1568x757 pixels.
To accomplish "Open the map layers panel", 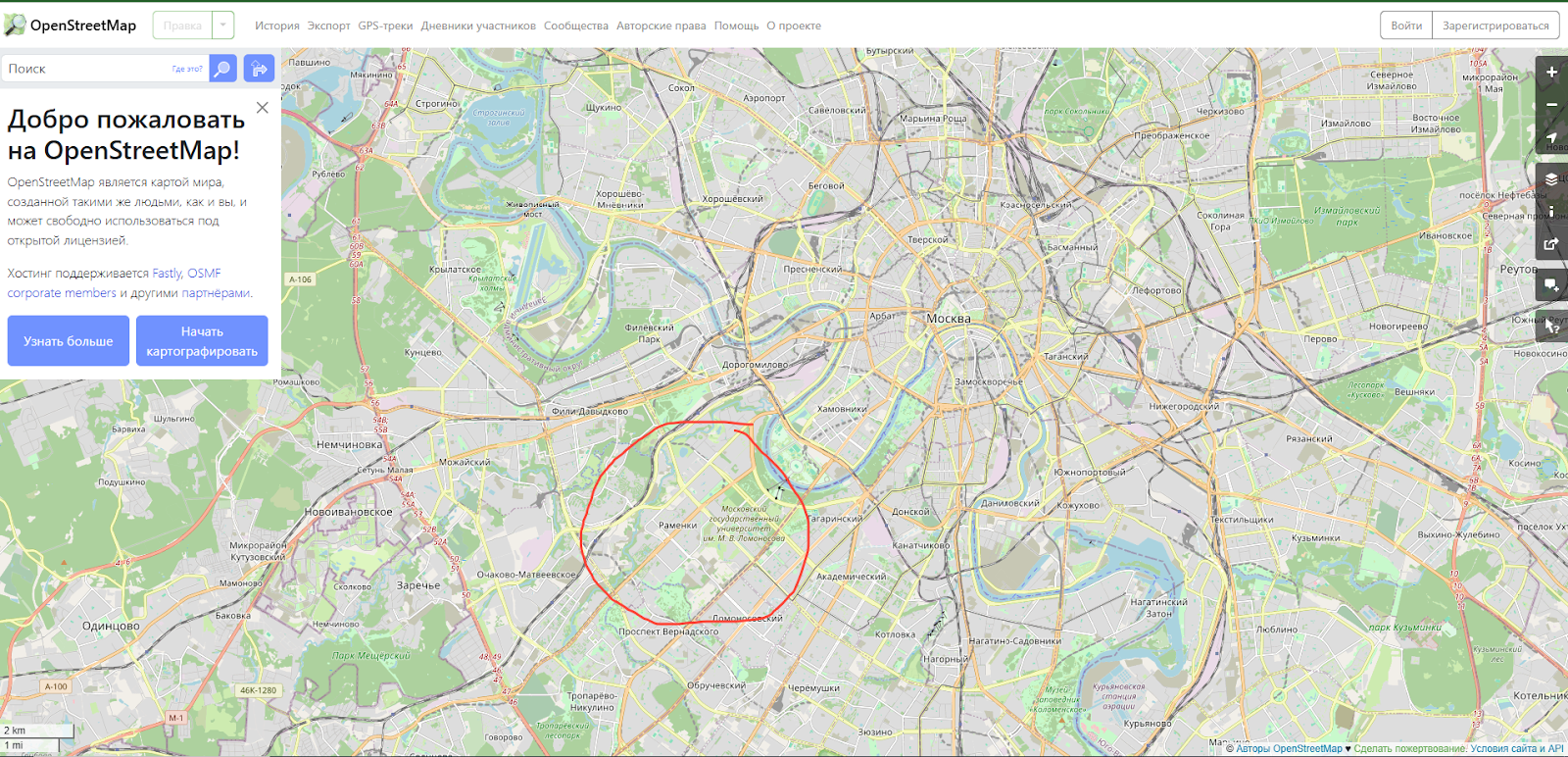I will coord(1551,178).
